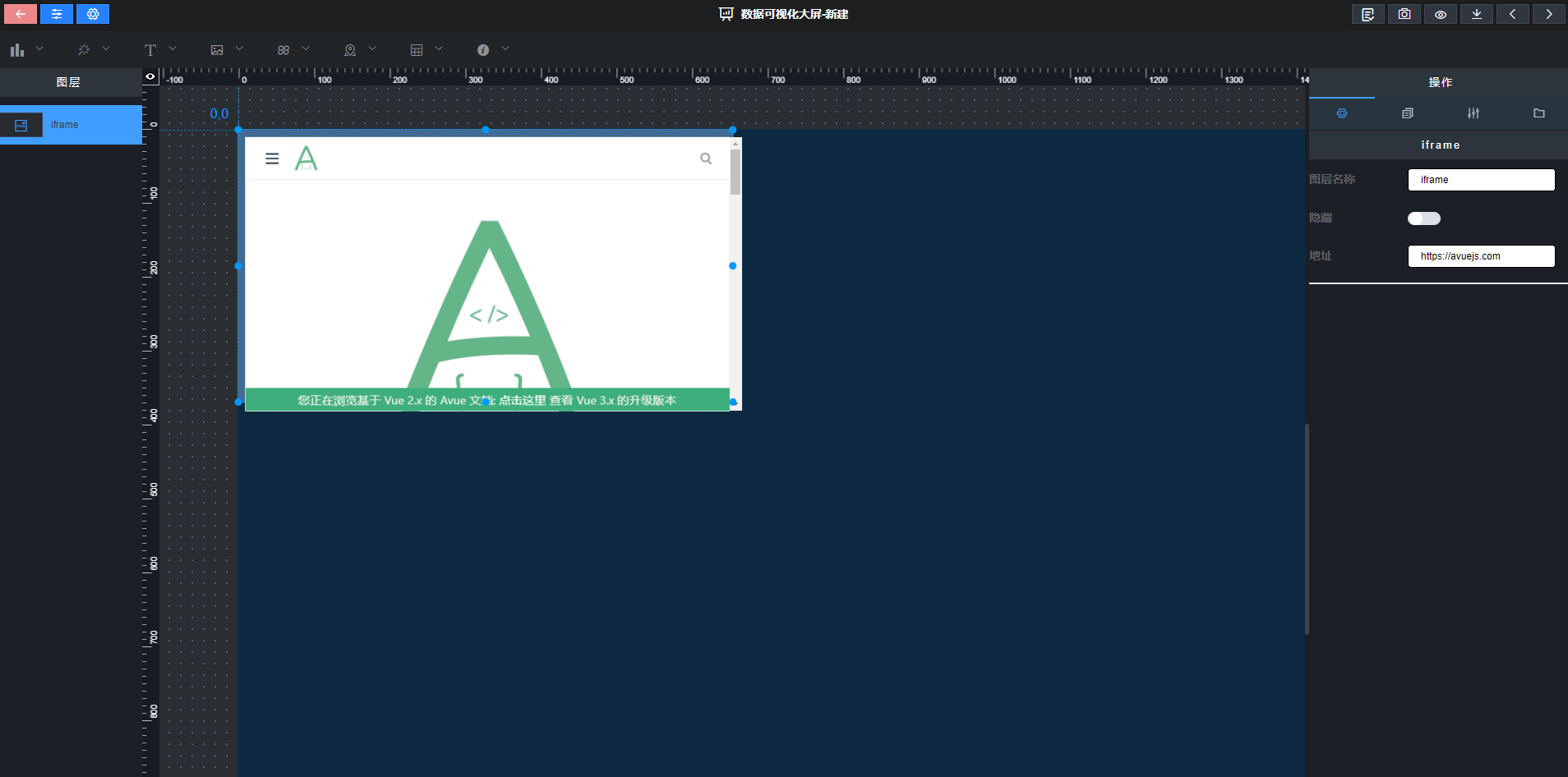Click the top-right corner handle of iframe
Image resolution: width=1568 pixels, height=777 pixels.
(x=732, y=130)
